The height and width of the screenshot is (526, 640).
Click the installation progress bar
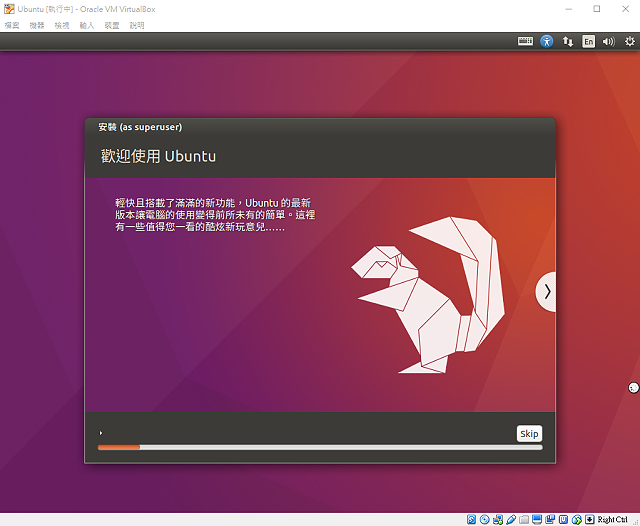(x=320, y=447)
